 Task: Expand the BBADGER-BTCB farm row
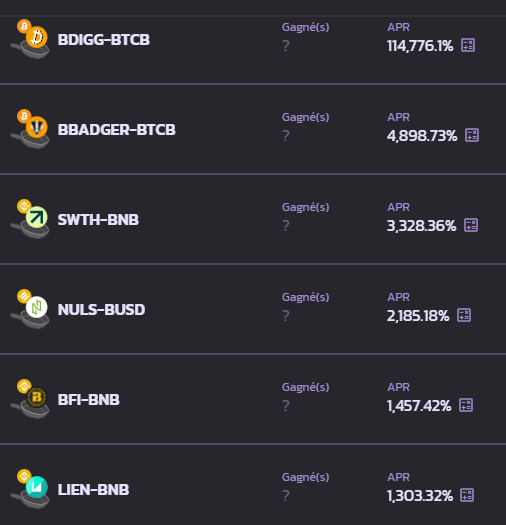253,129
